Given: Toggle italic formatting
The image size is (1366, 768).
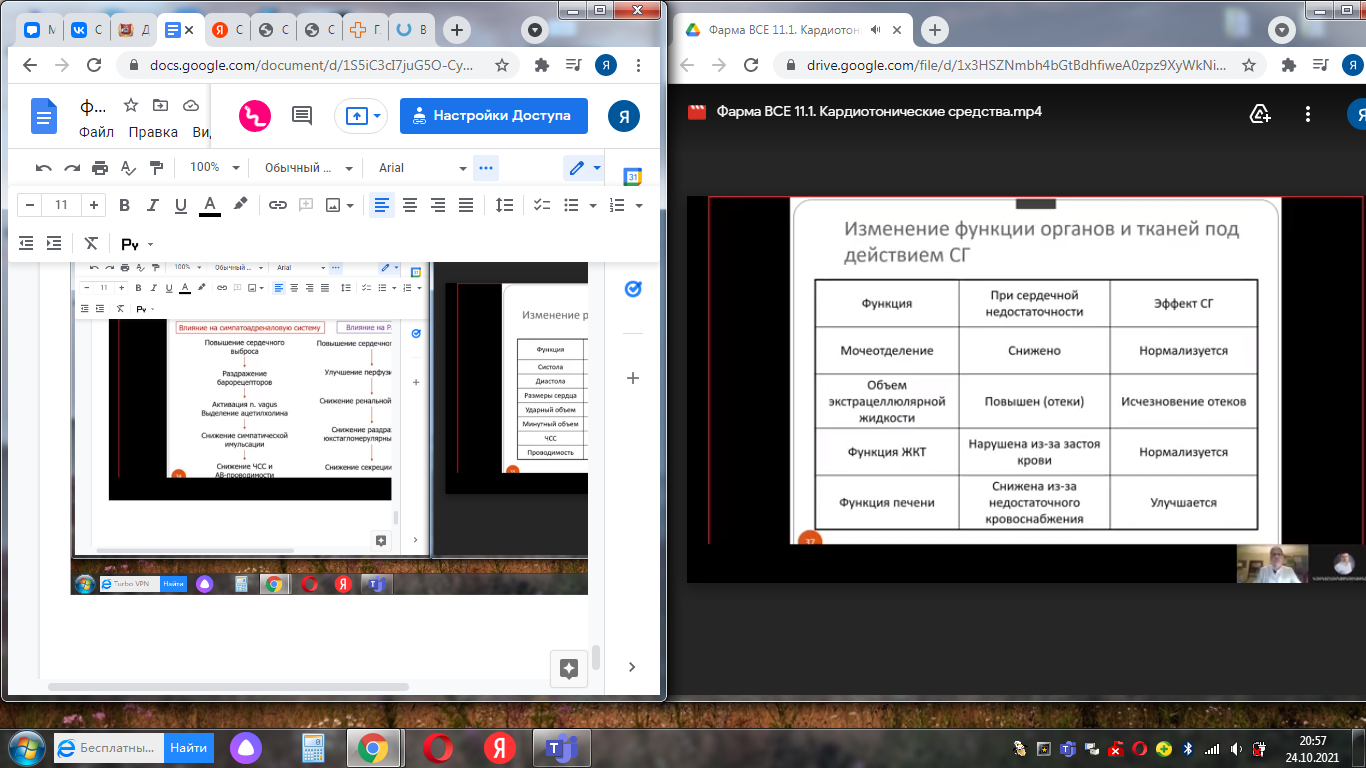Looking at the screenshot, I should coord(153,205).
